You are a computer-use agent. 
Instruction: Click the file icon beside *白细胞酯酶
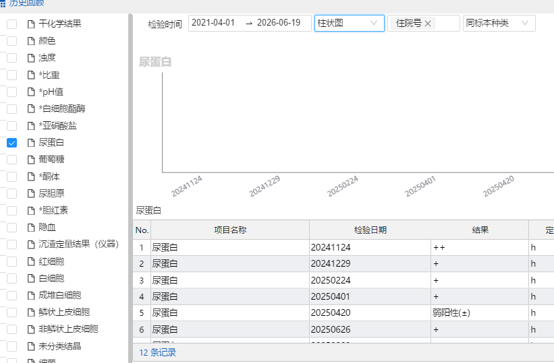[31, 109]
